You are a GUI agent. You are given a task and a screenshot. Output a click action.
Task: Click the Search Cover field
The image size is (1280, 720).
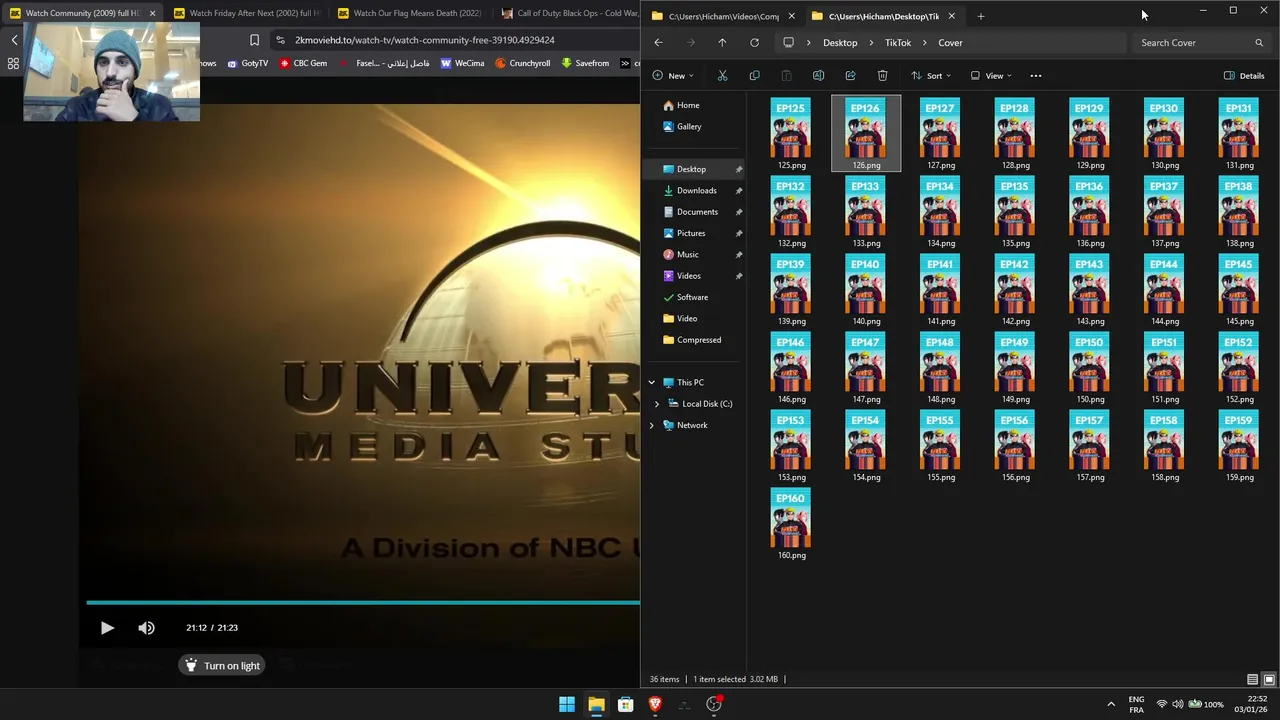click(1203, 43)
